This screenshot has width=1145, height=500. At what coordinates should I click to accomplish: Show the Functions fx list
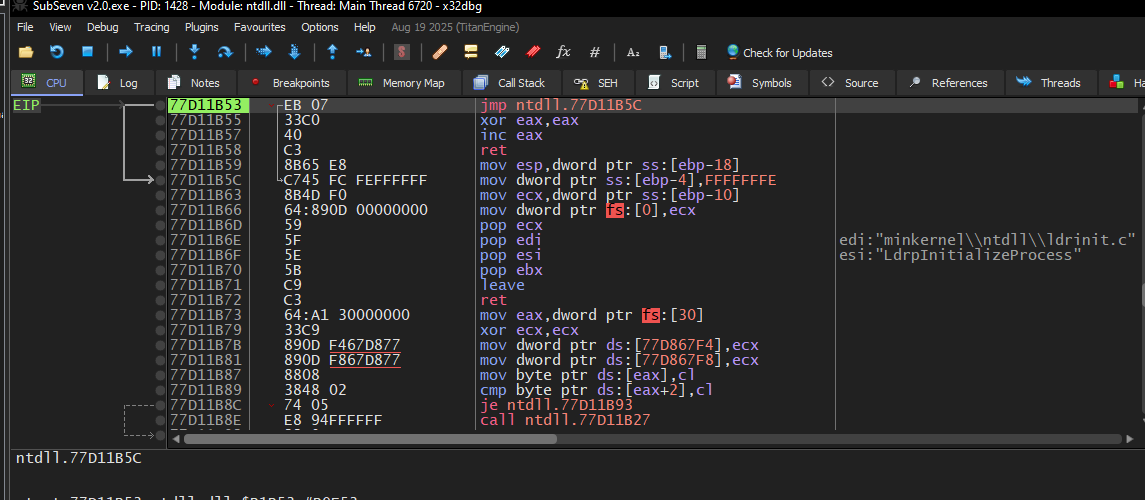point(563,52)
